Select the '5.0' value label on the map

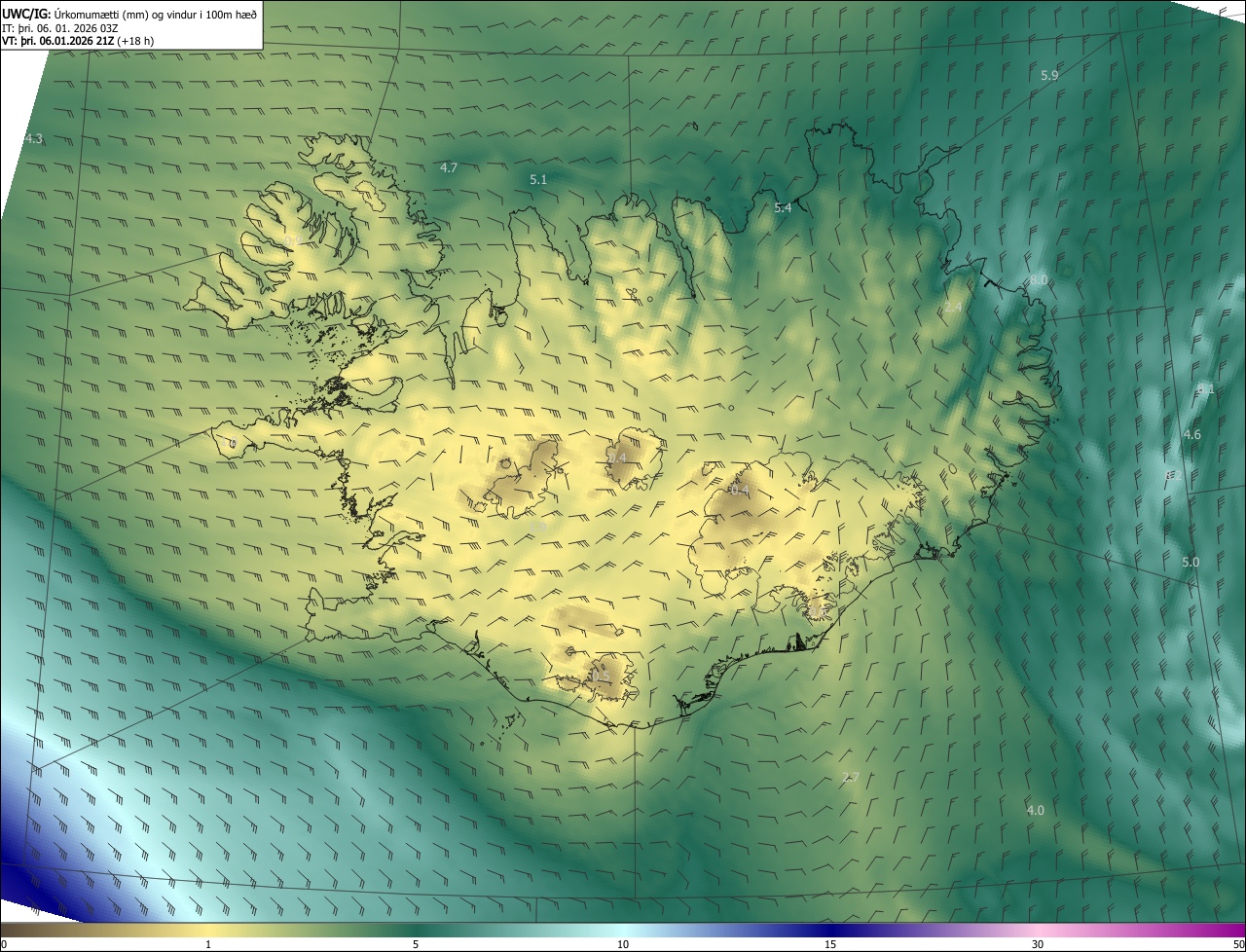pos(1191,562)
